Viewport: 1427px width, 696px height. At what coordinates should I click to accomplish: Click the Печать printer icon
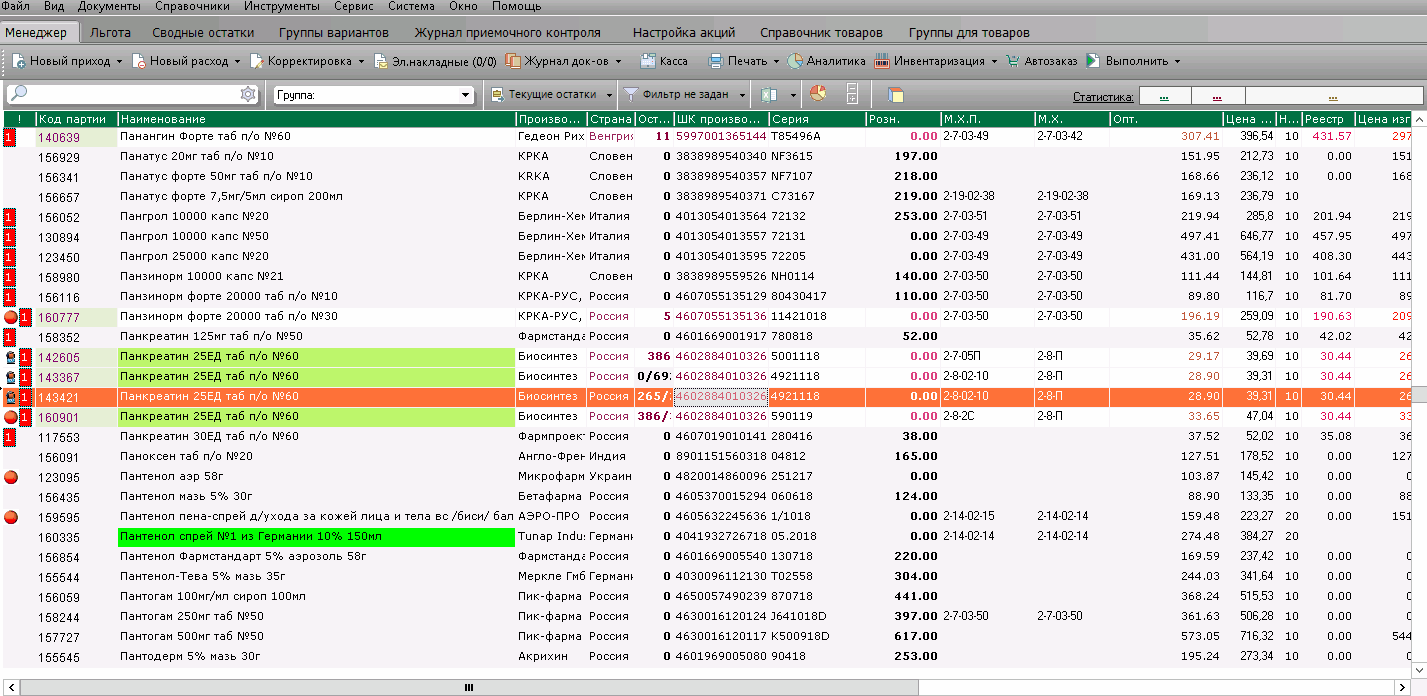pyautogui.click(x=716, y=61)
